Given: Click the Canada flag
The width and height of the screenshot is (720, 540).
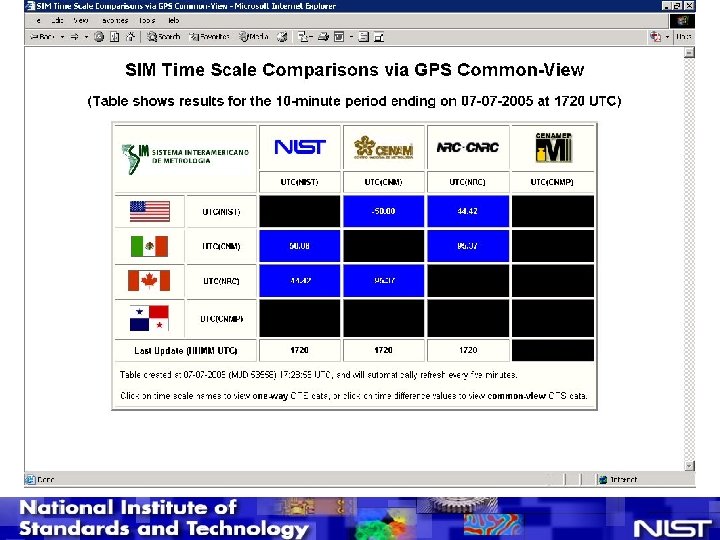Looking at the screenshot, I should (x=149, y=281).
